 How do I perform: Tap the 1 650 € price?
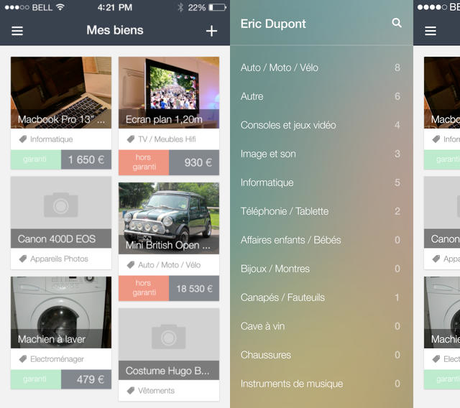pyautogui.click(x=86, y=160)
